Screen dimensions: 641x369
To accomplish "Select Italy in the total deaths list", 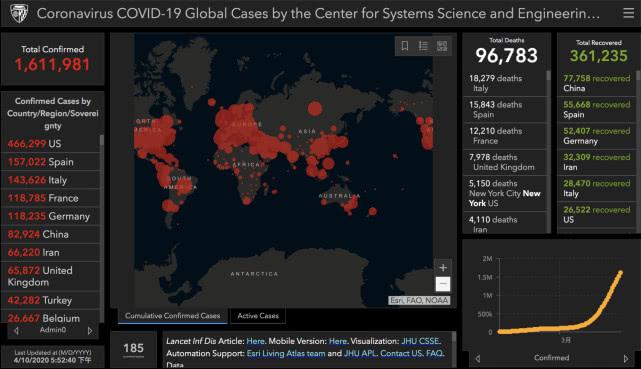I will [x=504, y=83].
